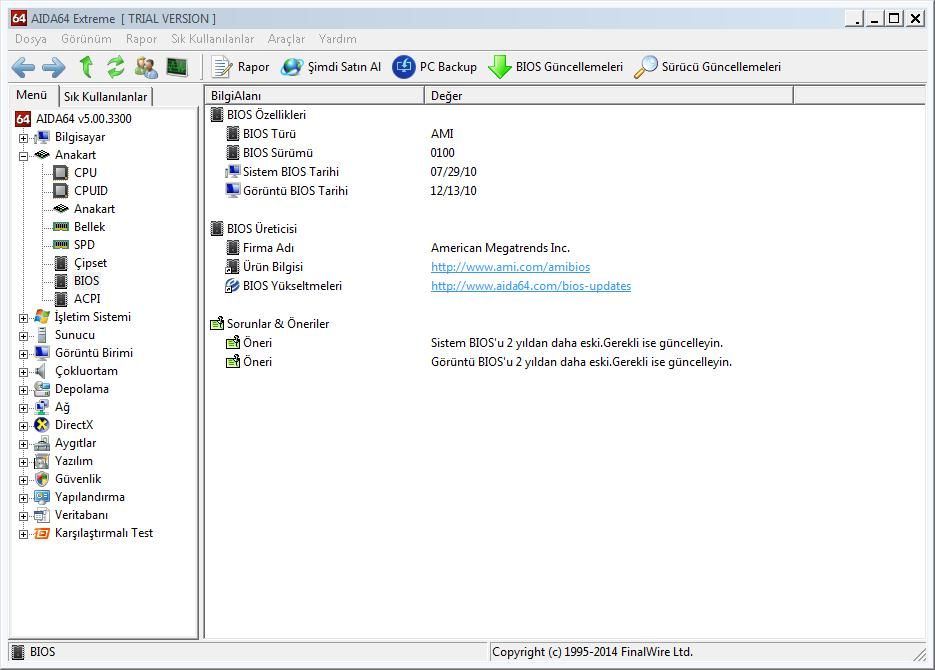The height and width of the screenshot is (670, 935).
Task: Switch to the Sık Kullanılanlar tab
Action: tap(106, 97)
